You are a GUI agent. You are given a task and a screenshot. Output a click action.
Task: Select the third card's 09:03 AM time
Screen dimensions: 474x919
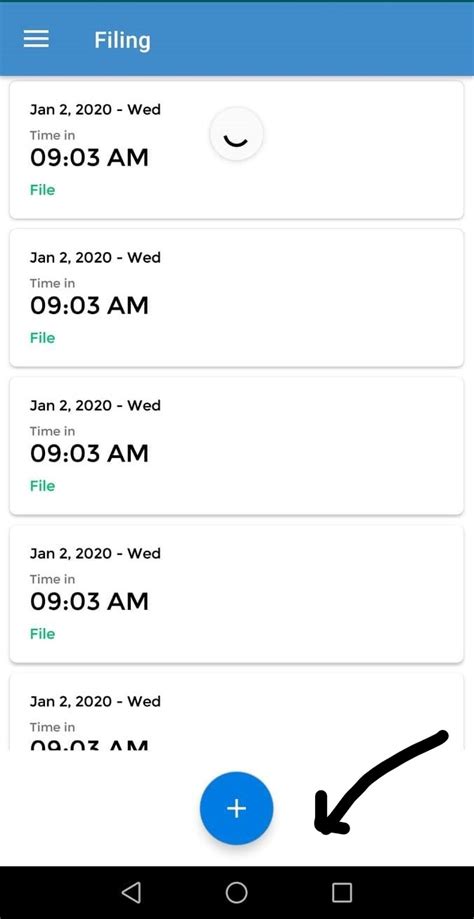coord(89,454)
